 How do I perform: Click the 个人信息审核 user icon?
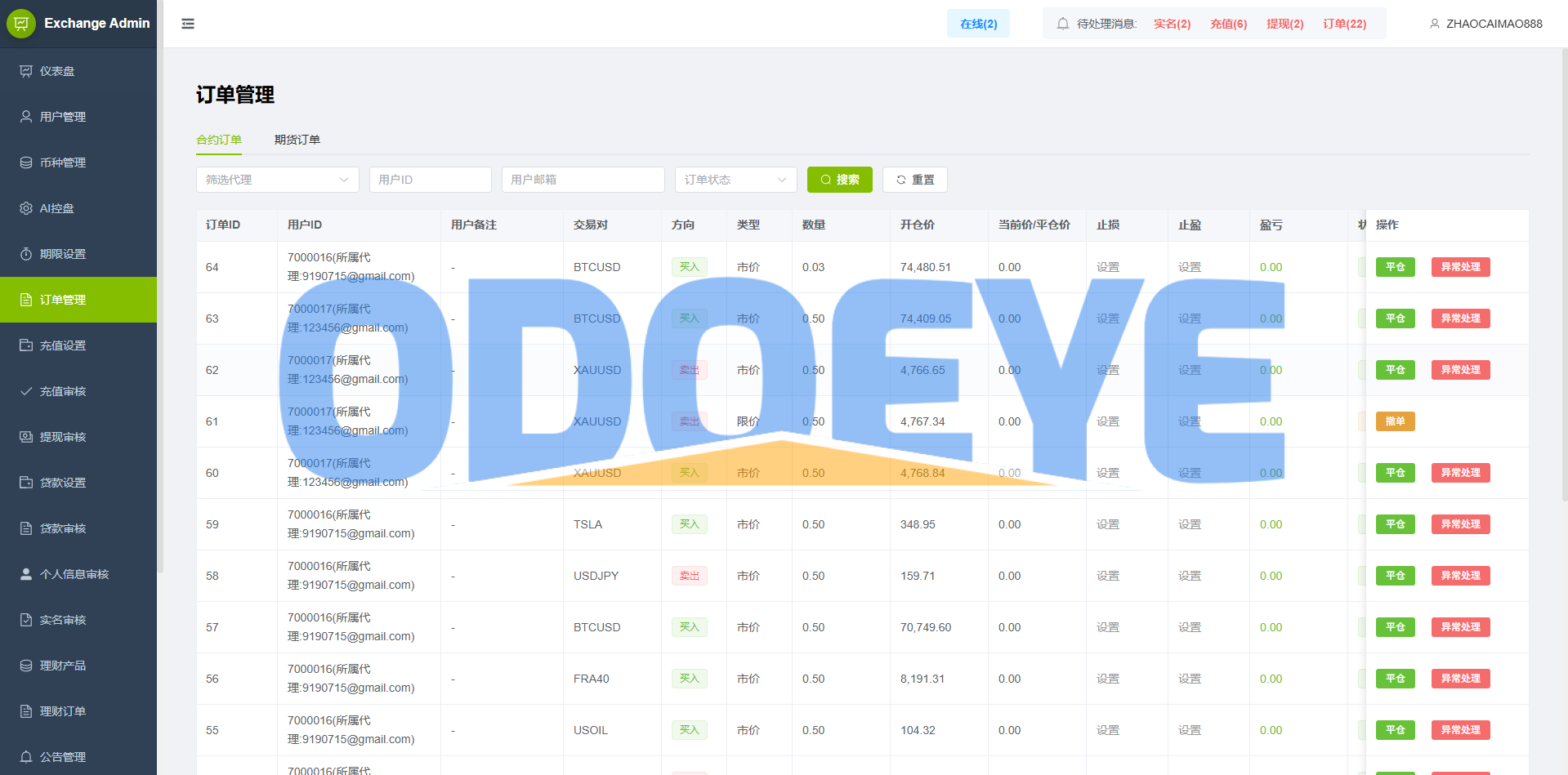26,574
